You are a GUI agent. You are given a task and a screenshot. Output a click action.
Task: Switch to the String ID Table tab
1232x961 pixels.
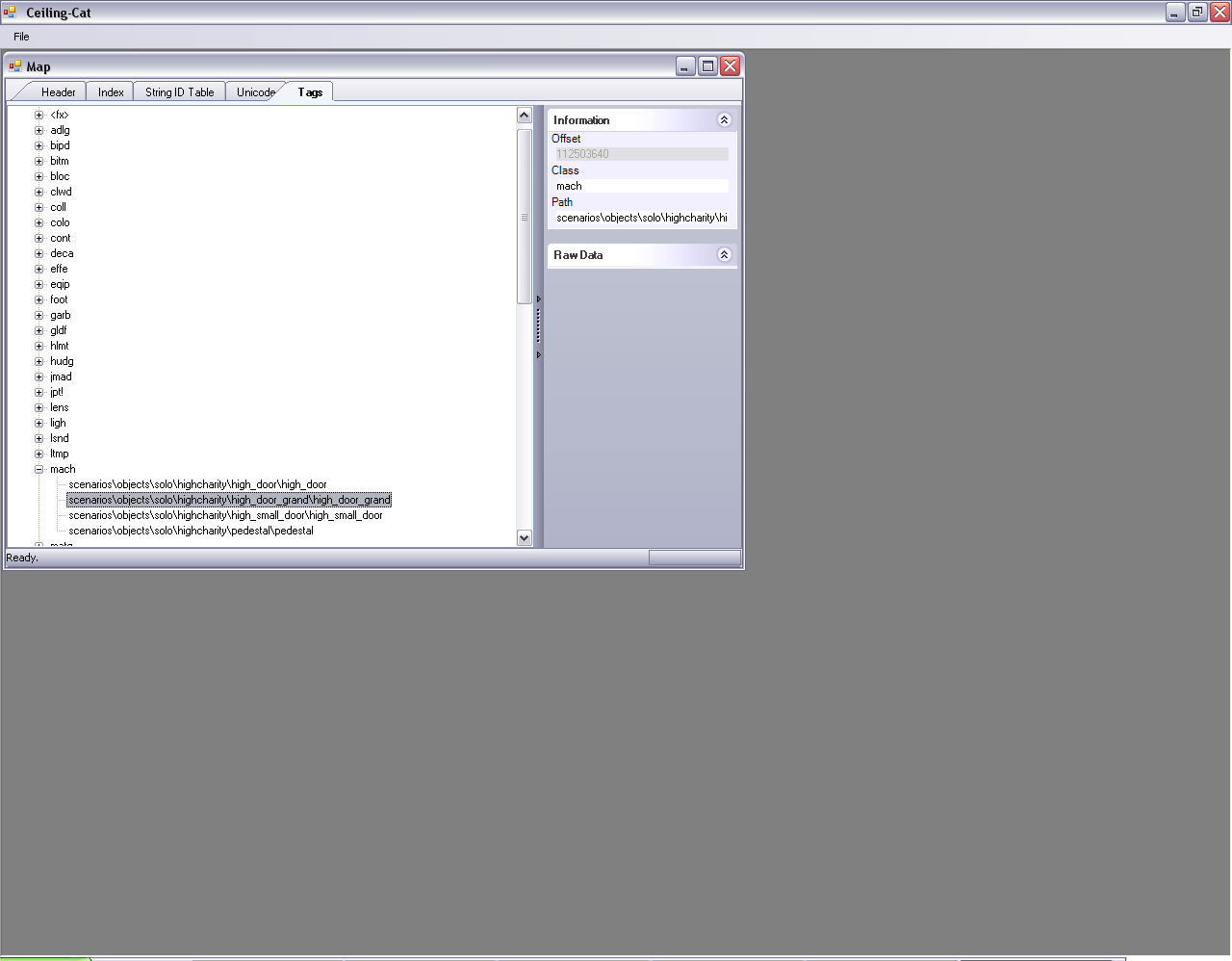[x=179, y=92]
